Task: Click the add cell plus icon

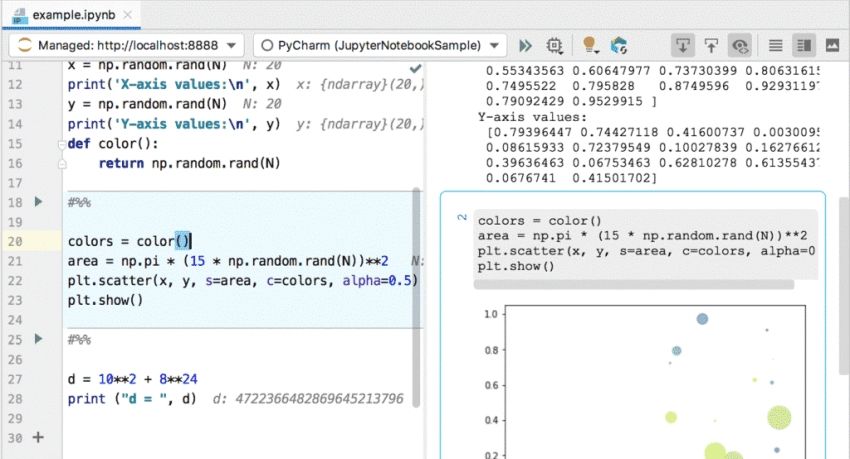Action: (39, 437)
